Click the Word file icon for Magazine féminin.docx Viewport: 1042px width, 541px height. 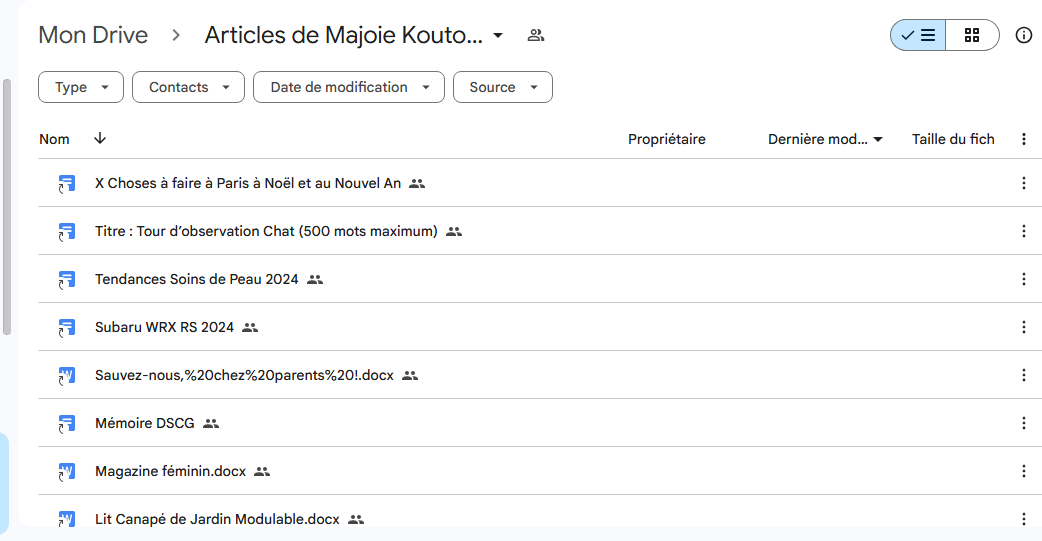pyautogui.click(x=67, y=471)
